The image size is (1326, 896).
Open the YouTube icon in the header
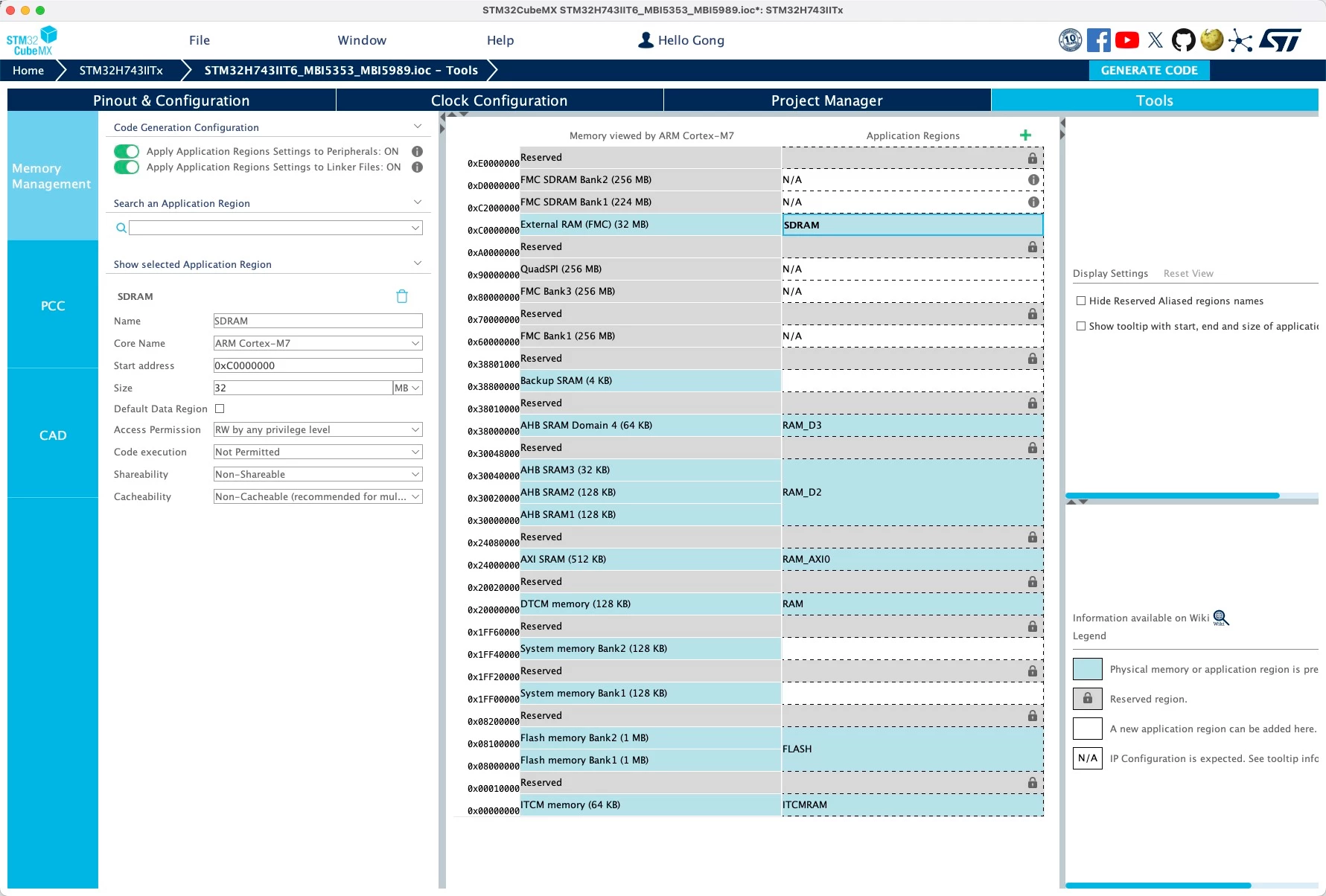(x=1126, y=40)
